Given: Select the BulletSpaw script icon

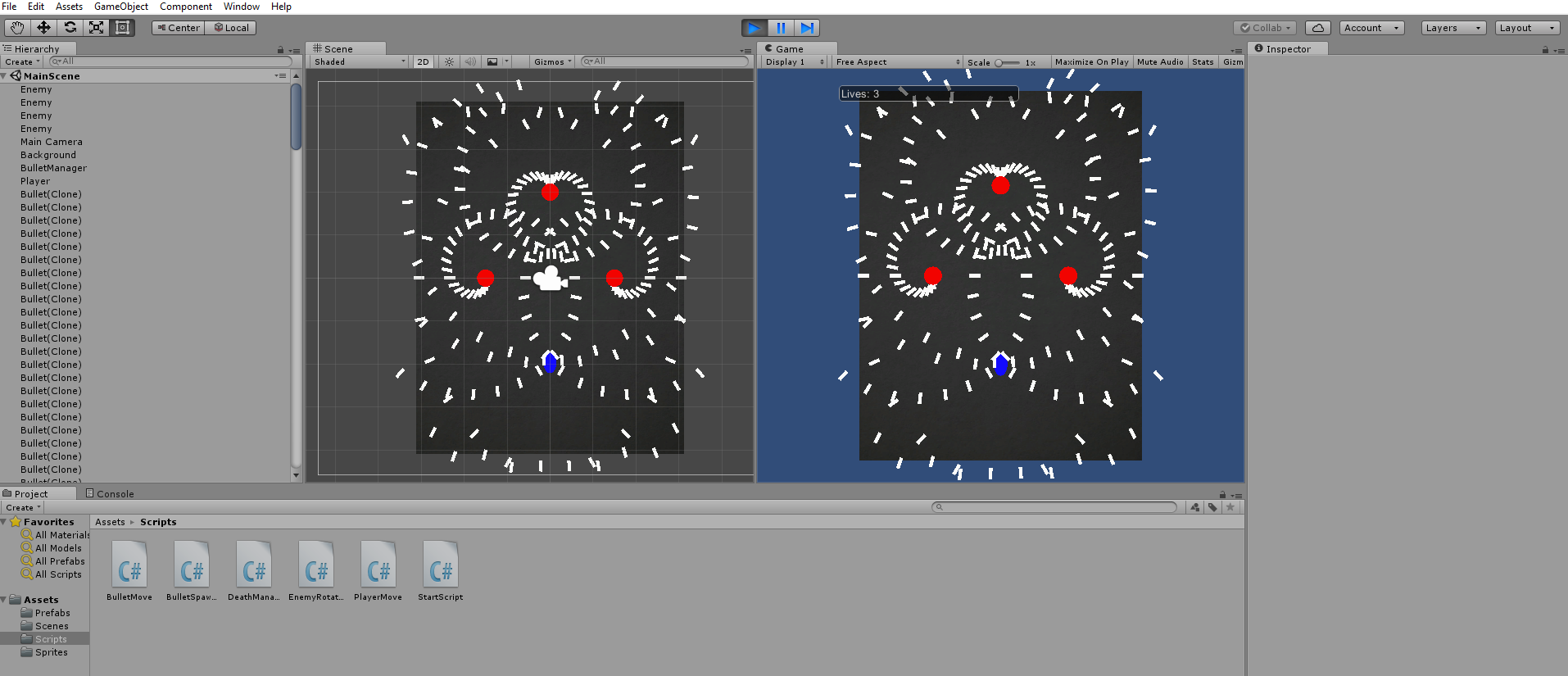Looking at the screenshot, I should coord(192,564).
